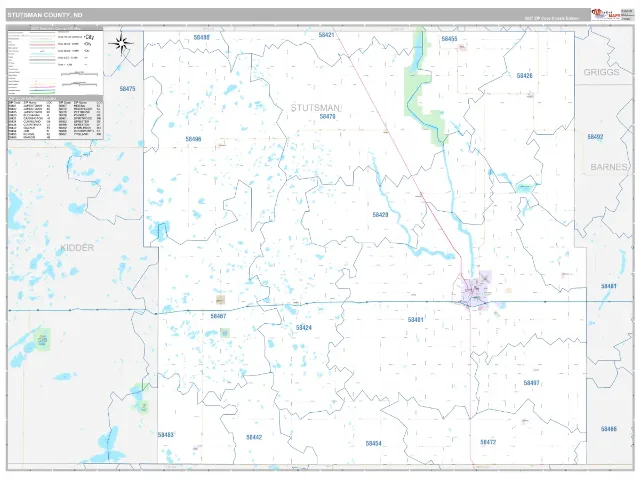640x480 pixels.
Task: Click ZIP code label 58483
Action: point(166,435)
